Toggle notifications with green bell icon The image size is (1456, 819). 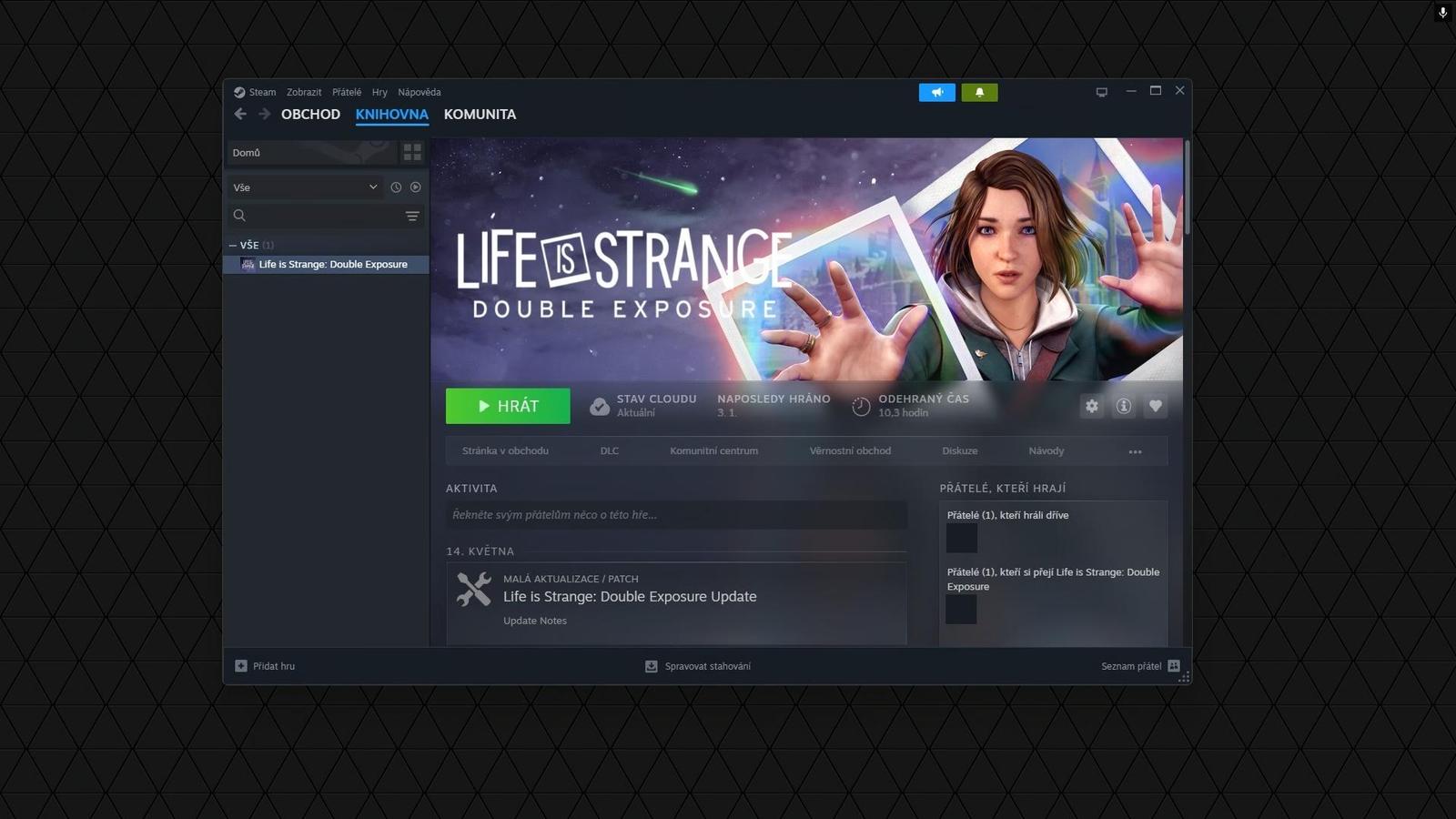click(x=979, y=92)
